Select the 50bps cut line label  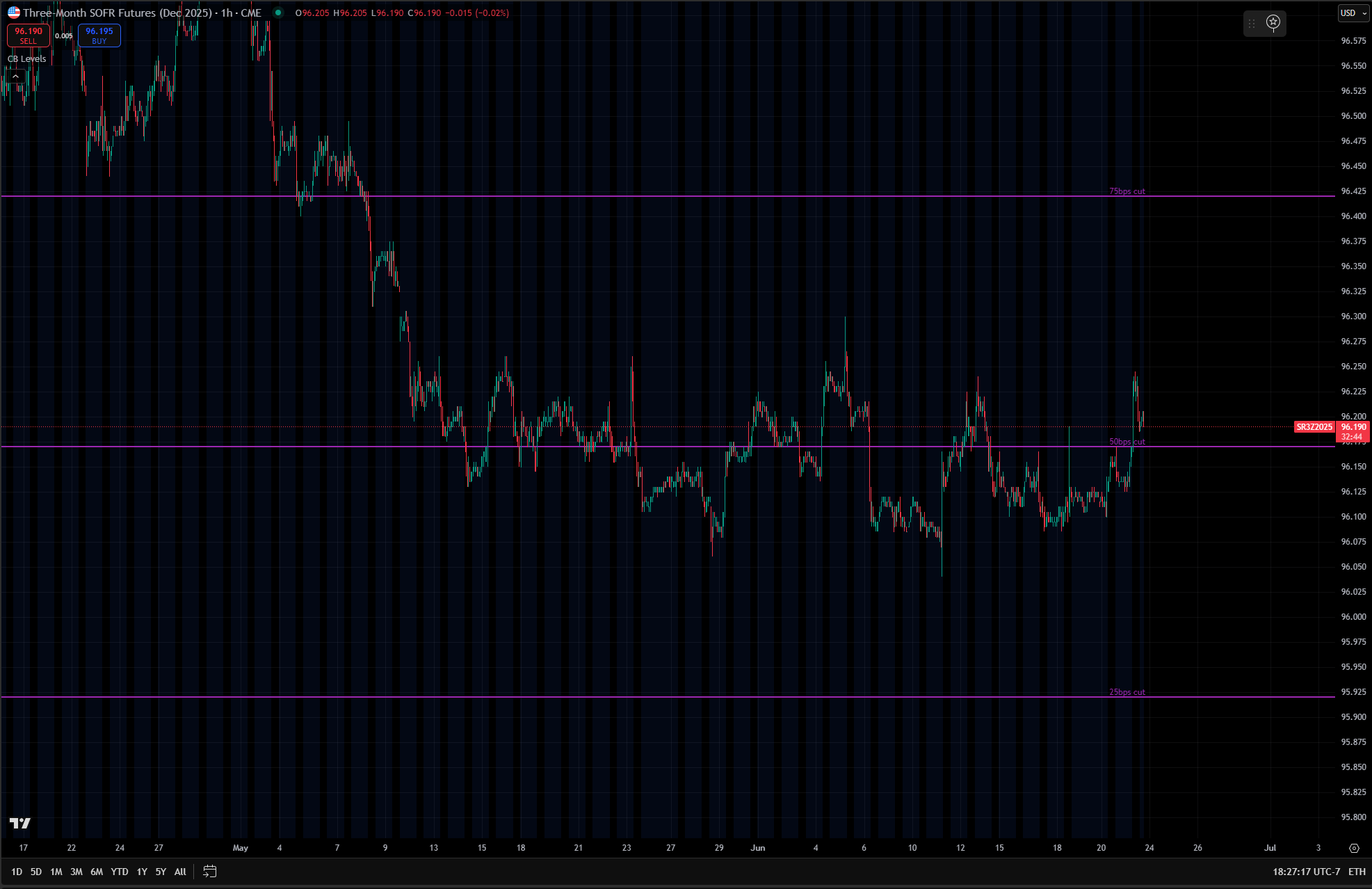(x=1127, y=442)
